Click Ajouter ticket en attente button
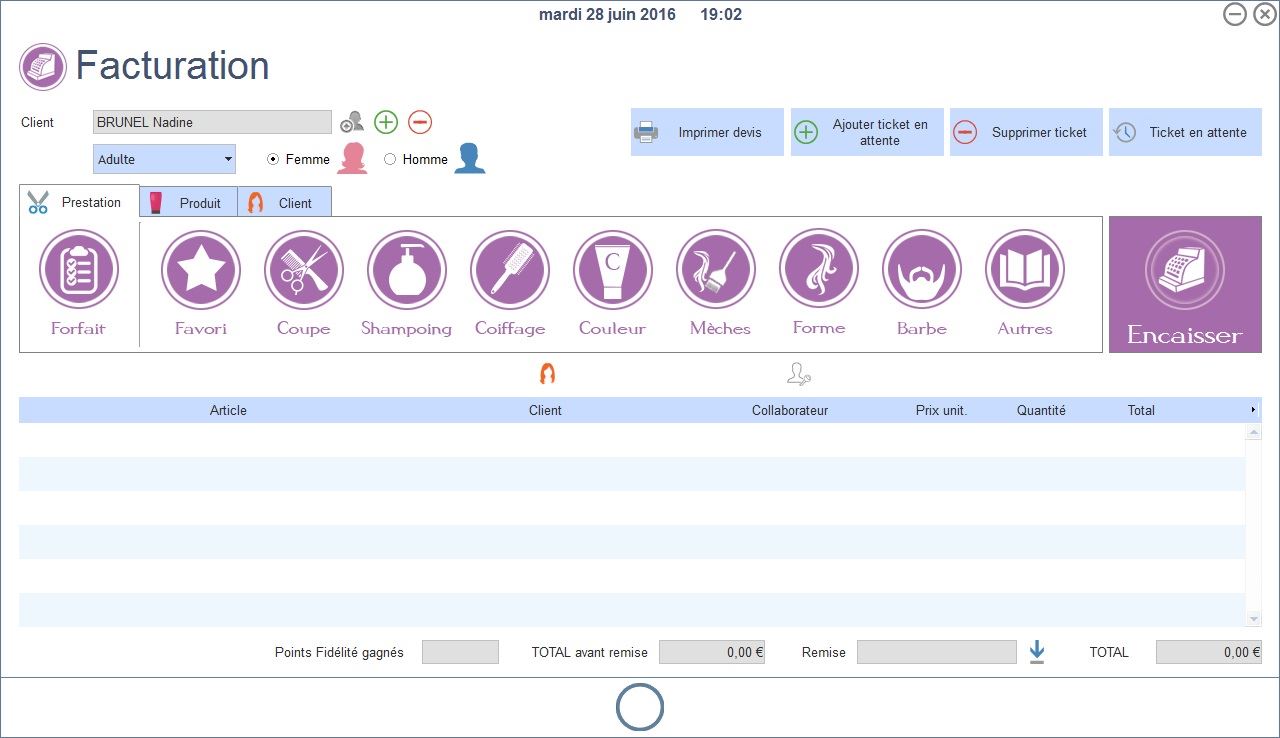 pyautogui.click(x=867, y=132)
